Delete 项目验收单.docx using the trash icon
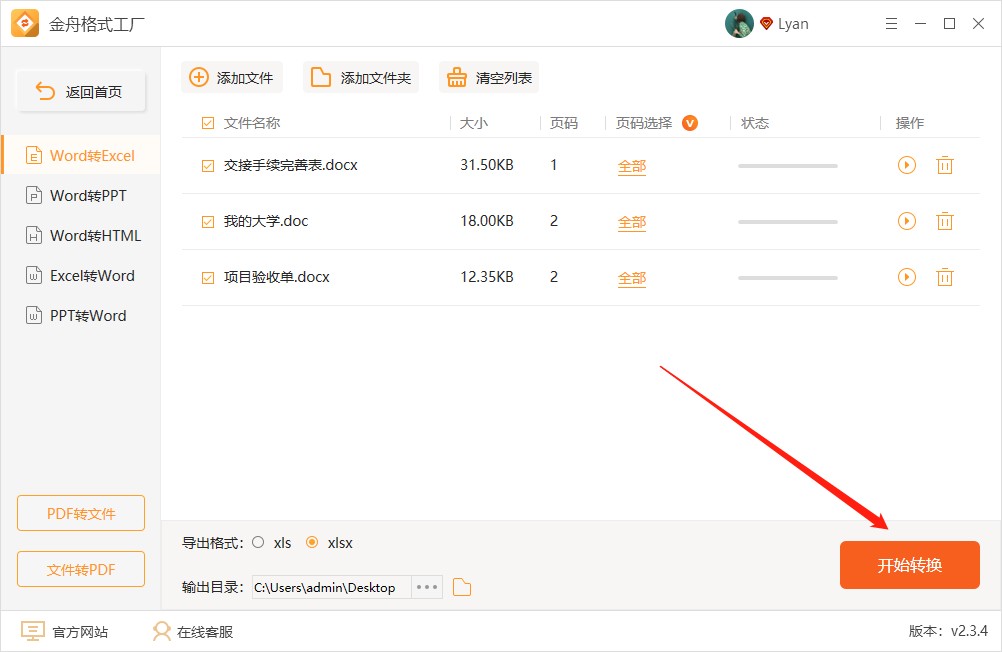Viewport: 1002px width, 652px height. coord(944,277)
